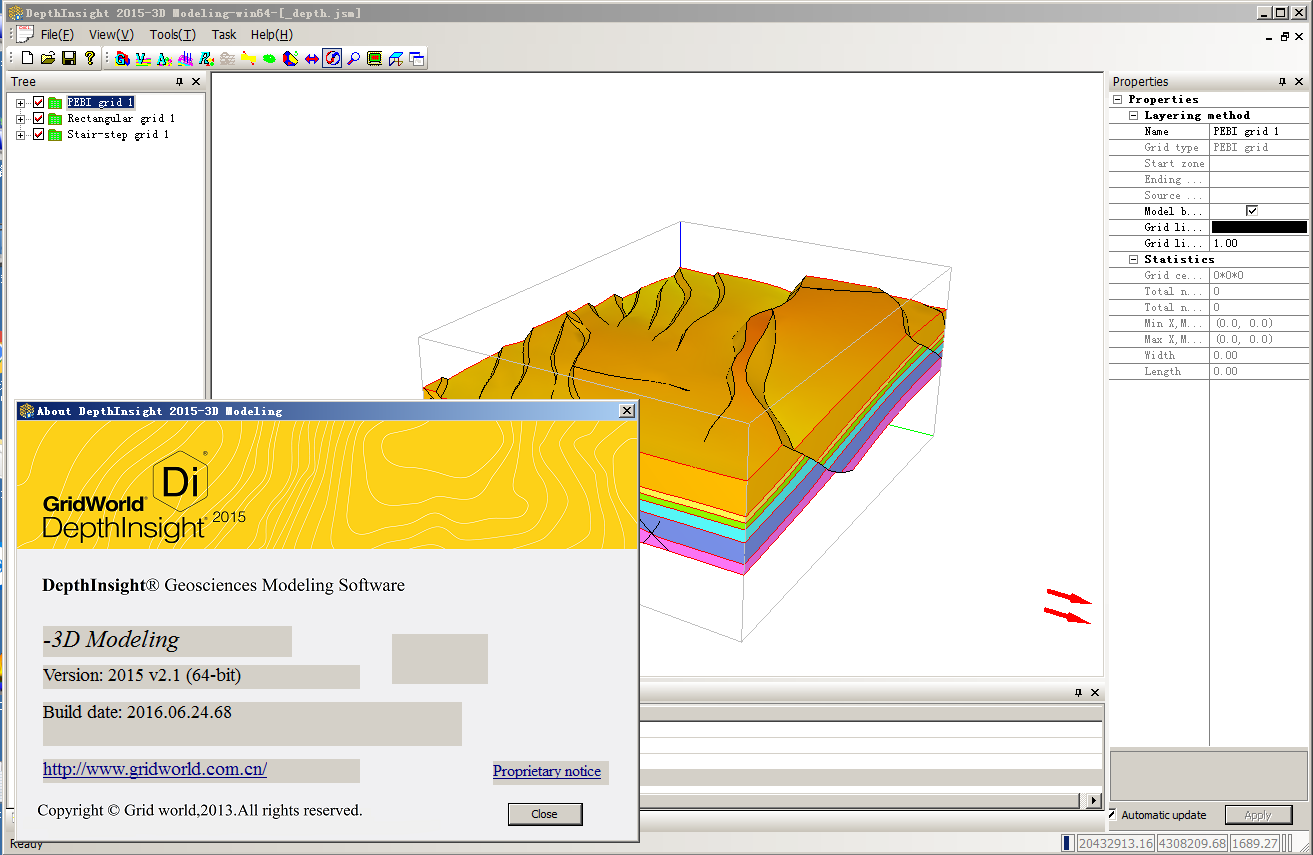Click the A toolbar icon

(164, 59)
